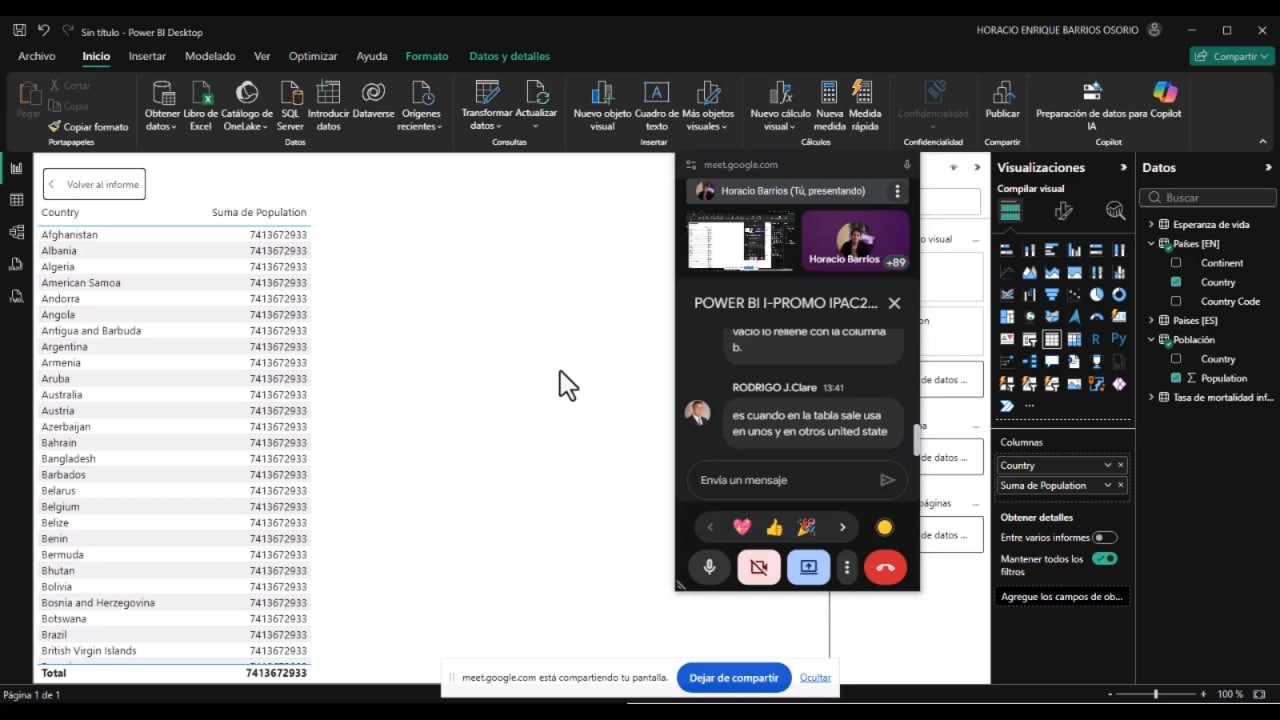Viewport: 1280px width, 720px height.
Task: Uncheck Country under Países [EN]
Action: 1176,282
